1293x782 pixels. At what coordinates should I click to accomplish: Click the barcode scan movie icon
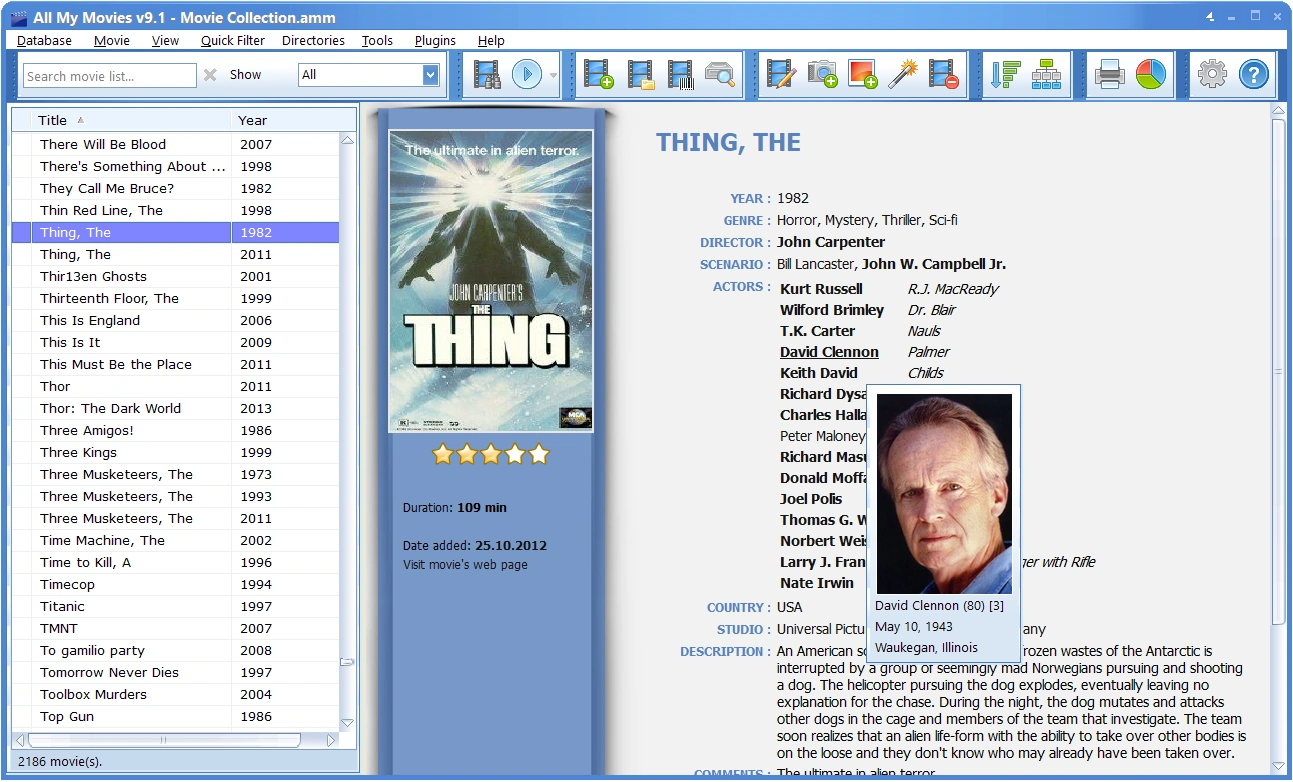point(680,75)
